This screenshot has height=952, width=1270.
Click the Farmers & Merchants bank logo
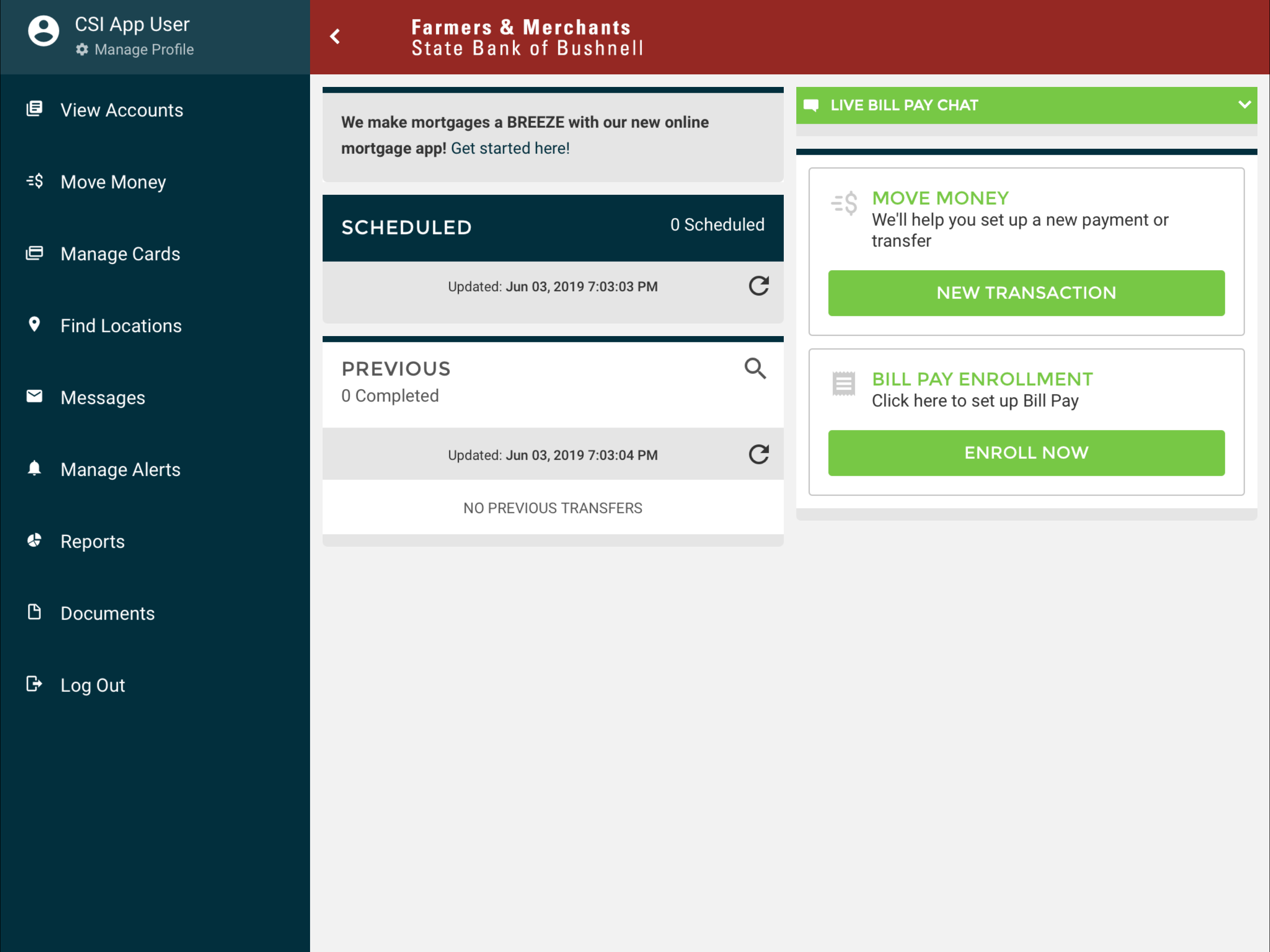tap(527, 37)
